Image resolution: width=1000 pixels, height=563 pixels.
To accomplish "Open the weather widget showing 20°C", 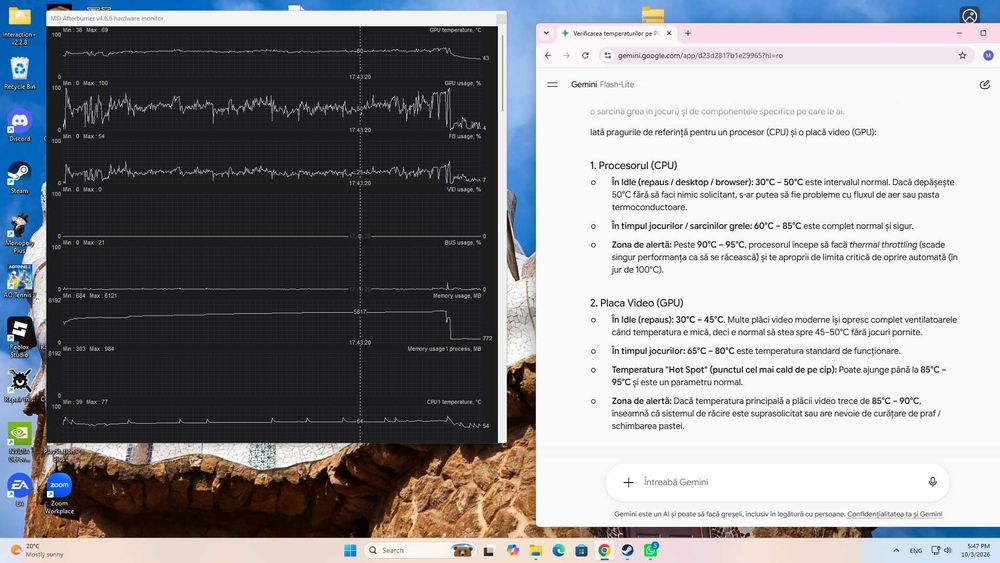I will [38, 550].
